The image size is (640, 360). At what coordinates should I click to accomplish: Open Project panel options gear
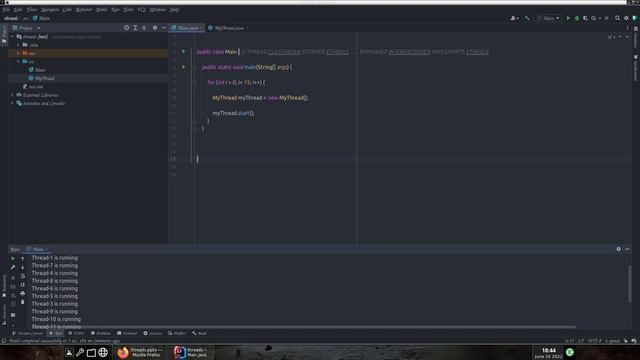point(155,28)
